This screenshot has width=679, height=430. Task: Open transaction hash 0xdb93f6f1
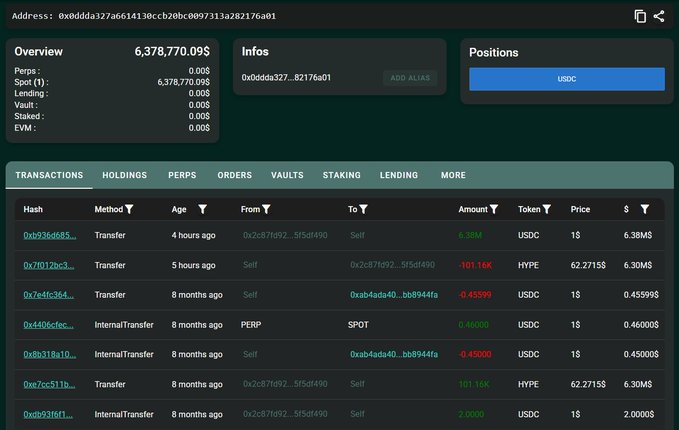point(48,414)
